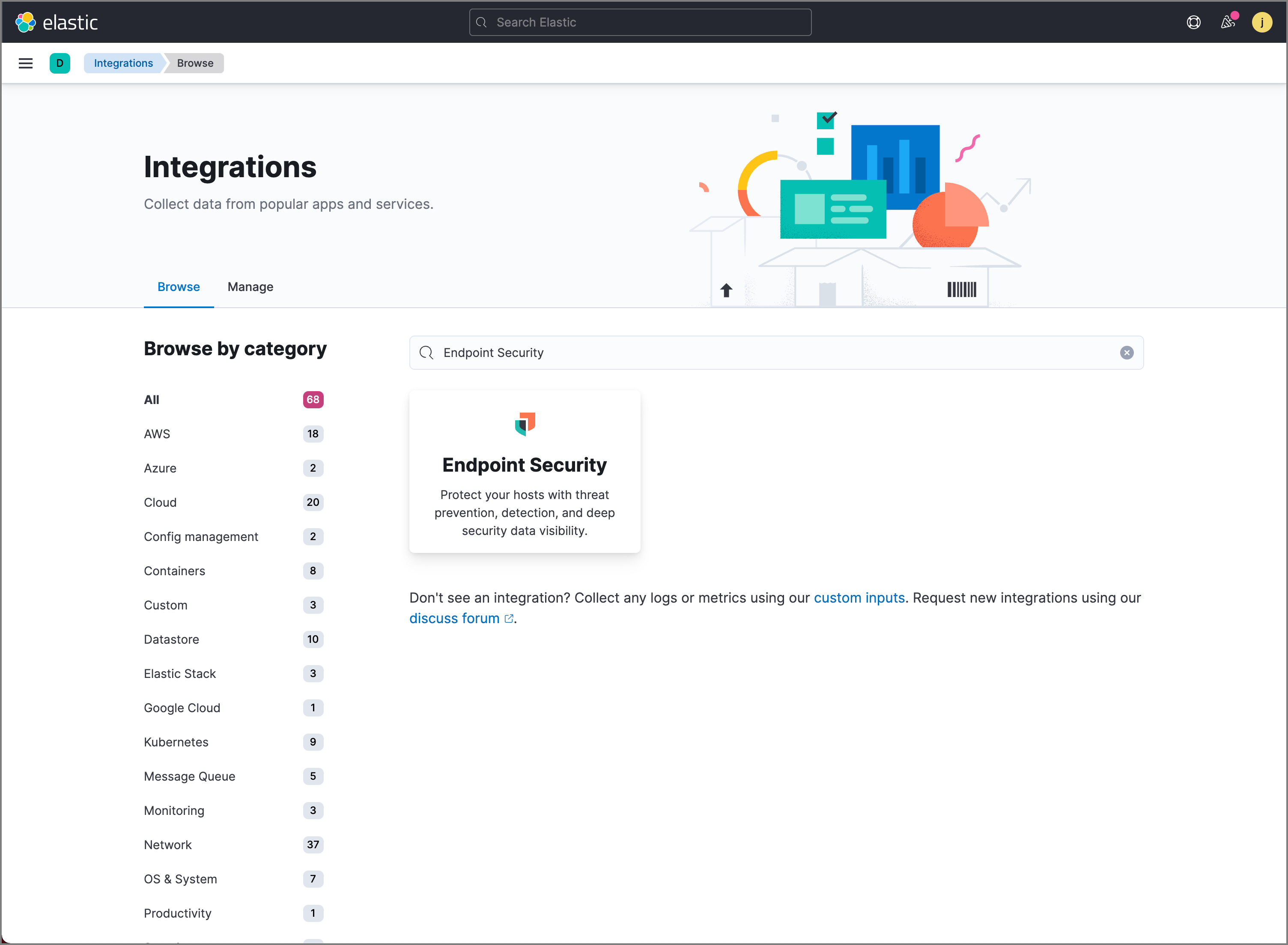The width and height of the screenshot is (1288, 945).
Task: Select the Containers category filter
Action: point(174,570)
